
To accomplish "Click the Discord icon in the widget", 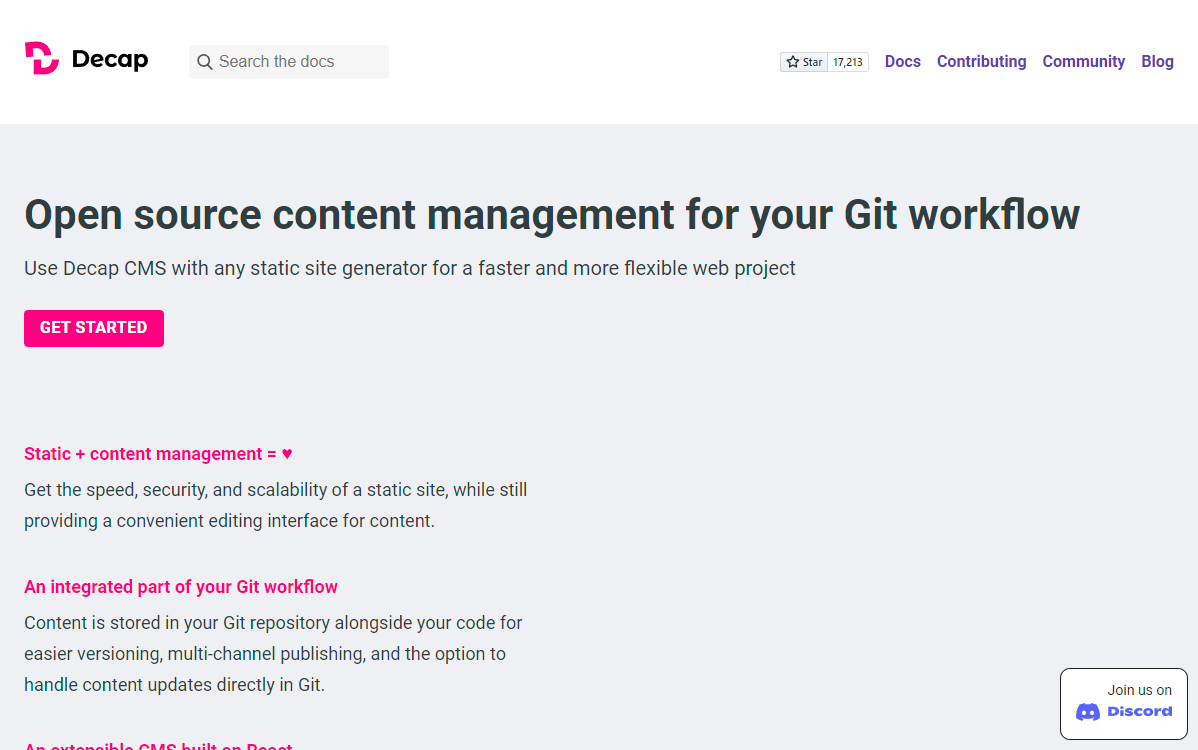I will pyautogui.click(x=1089, y=711).
